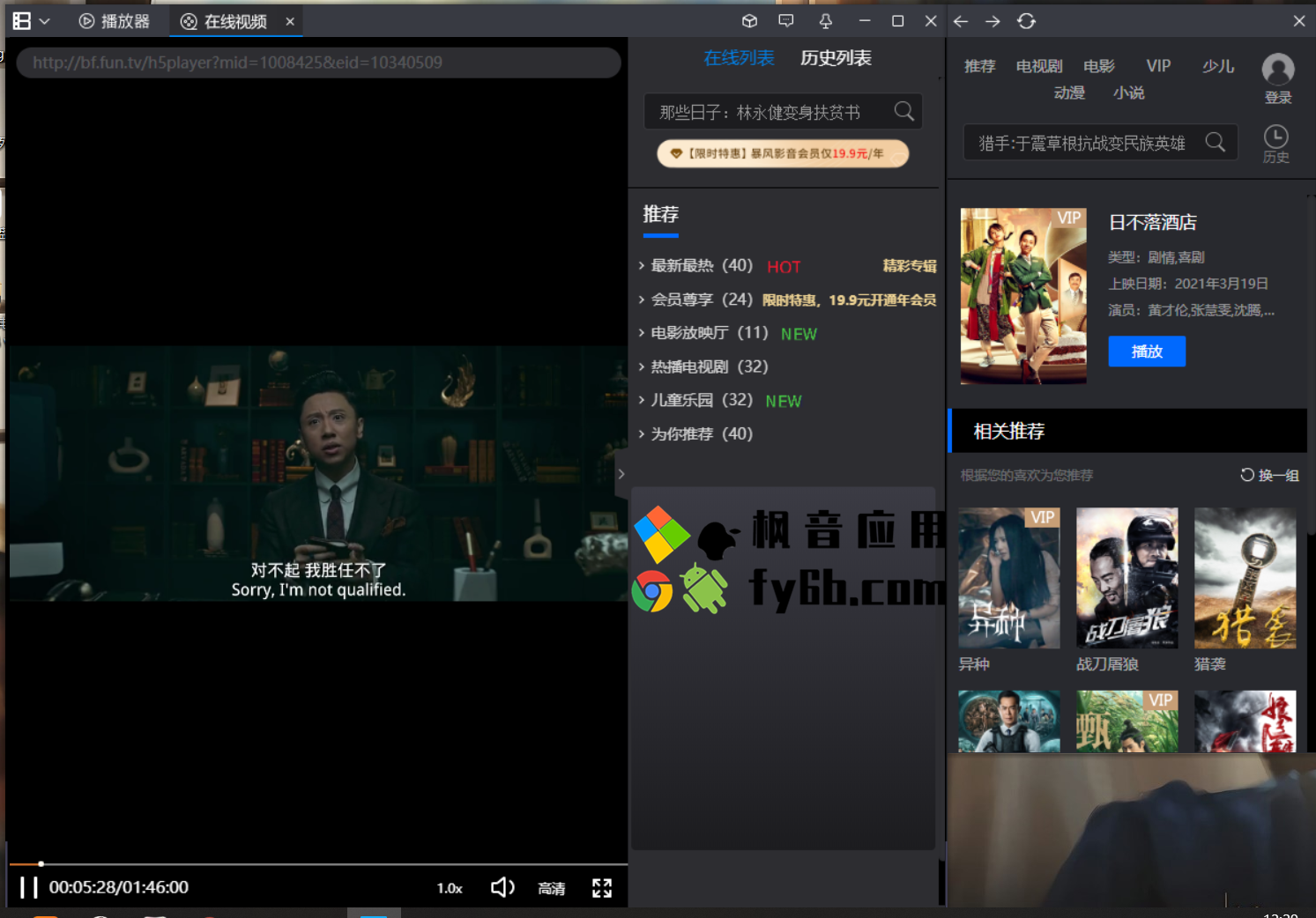Click the right panel search magnifier icon
1316x918 pixels.
click(x=1216, y=142)
